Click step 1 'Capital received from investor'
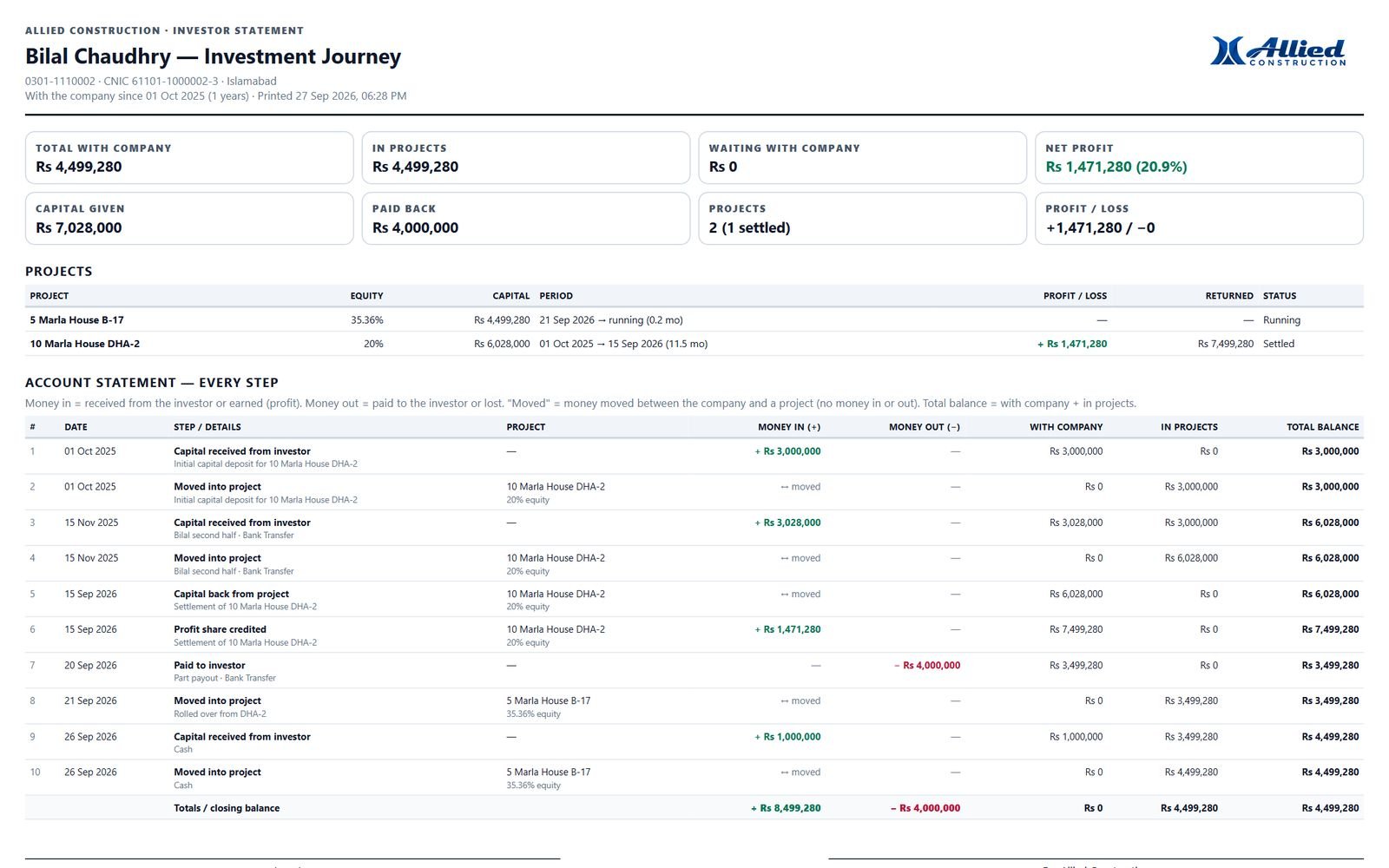The image size is (1389, 868). point(242,451)
